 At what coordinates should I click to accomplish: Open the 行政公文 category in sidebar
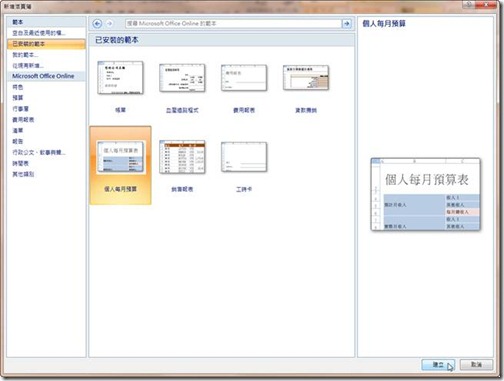click(39, 152)
